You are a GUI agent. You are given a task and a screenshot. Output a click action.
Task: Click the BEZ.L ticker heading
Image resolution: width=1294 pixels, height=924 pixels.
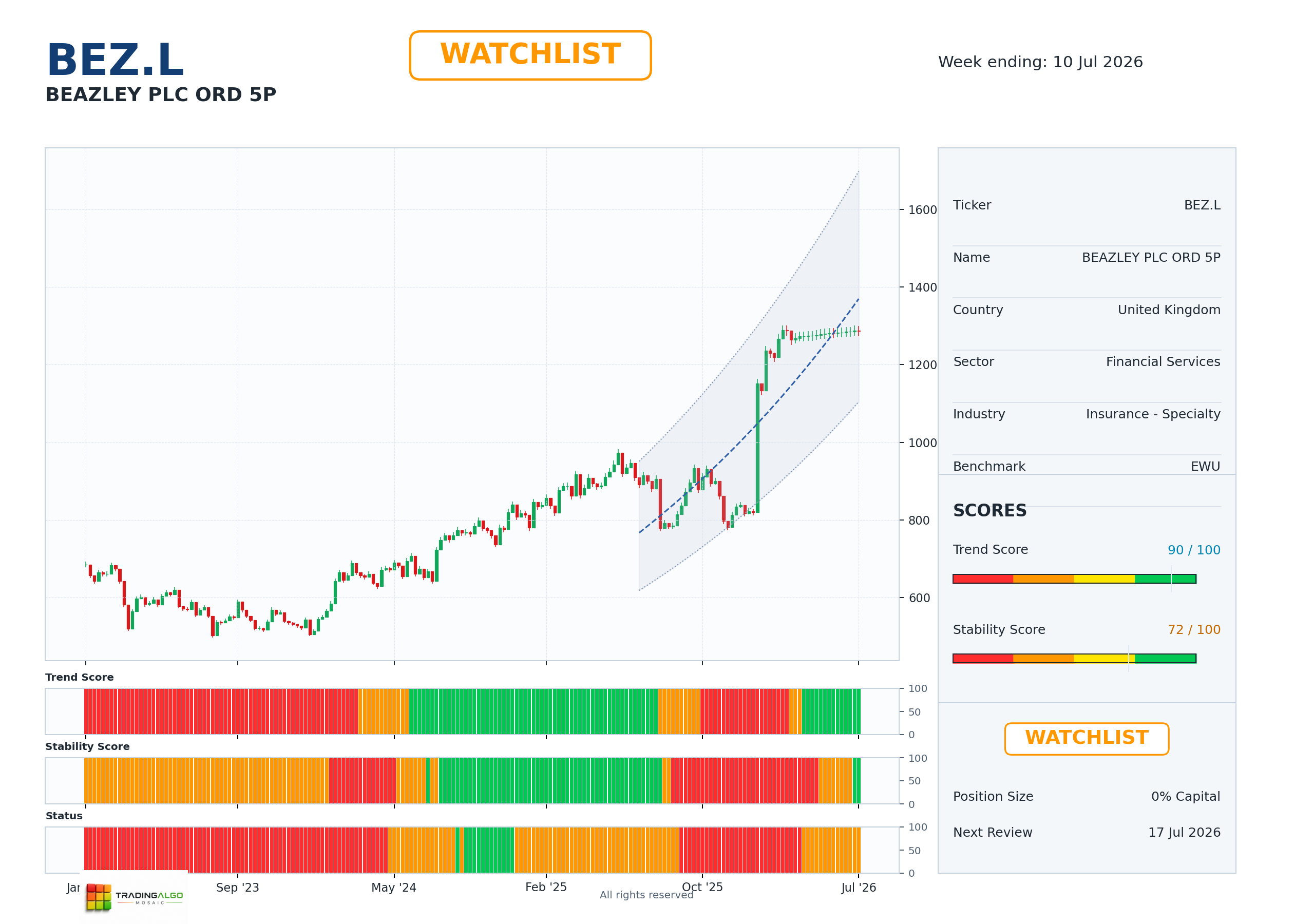(115, 60)
